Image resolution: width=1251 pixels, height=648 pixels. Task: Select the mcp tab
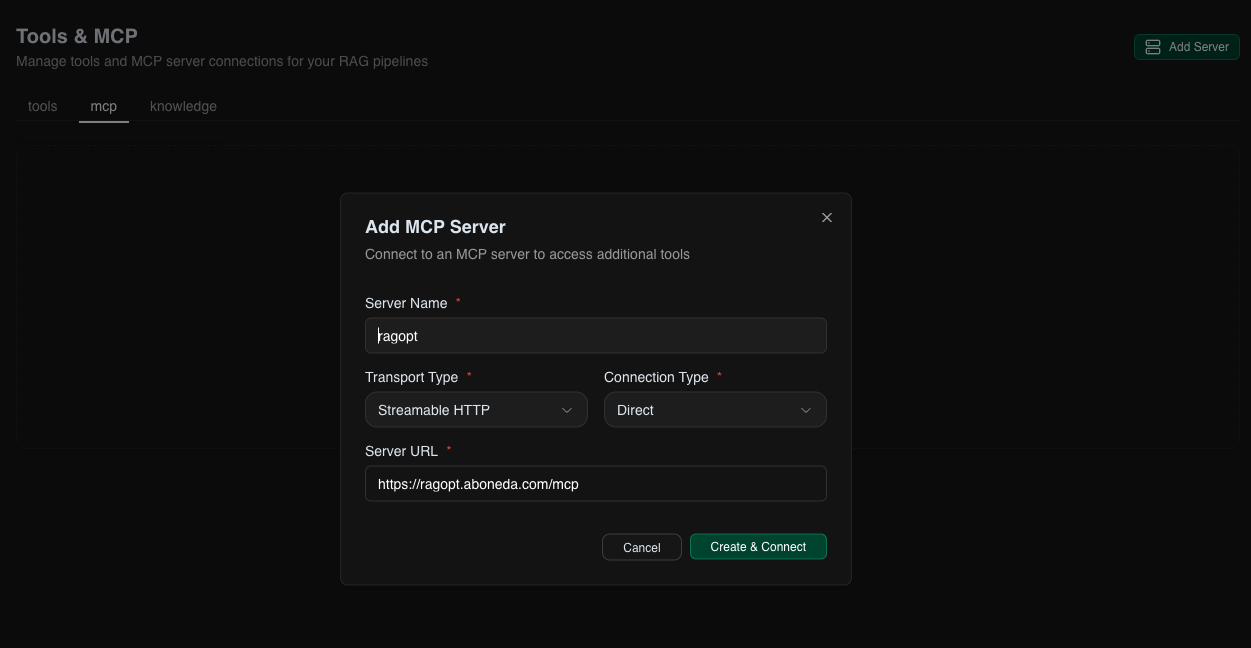(x=104, y=106)
